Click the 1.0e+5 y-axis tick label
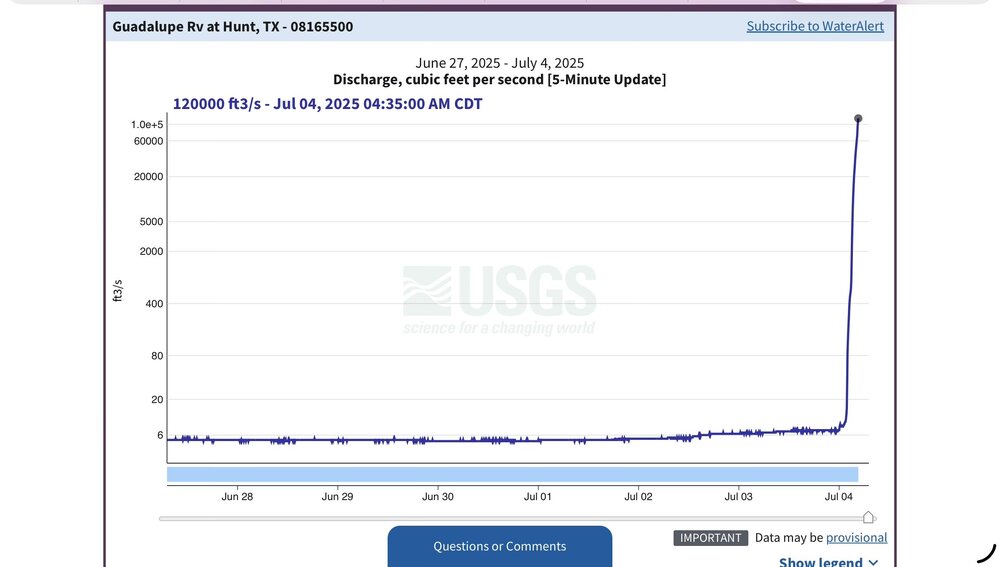The width and height of the screenshot is (1000, 567). (147, 124)
